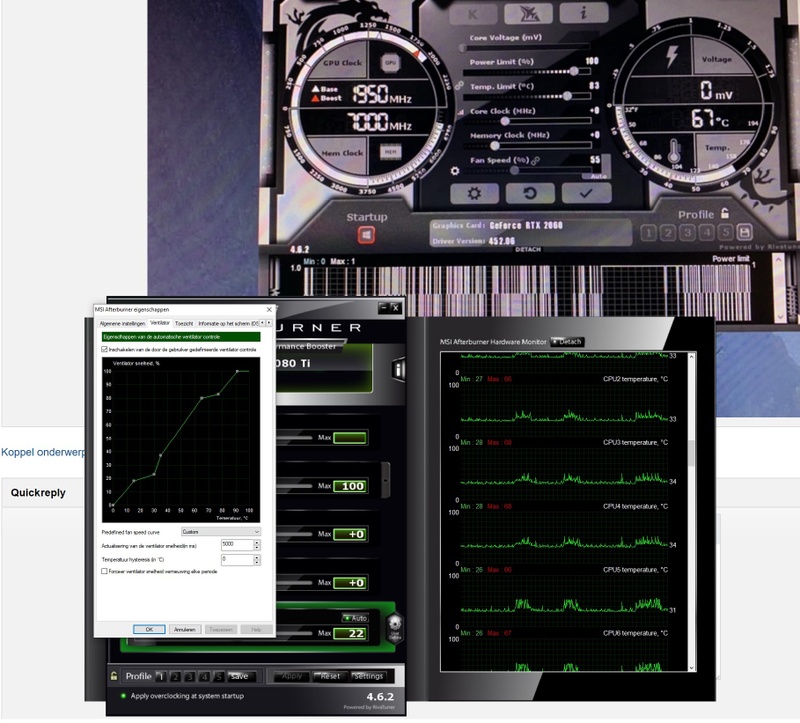Open the Informatie op het scherm tab

228,323
